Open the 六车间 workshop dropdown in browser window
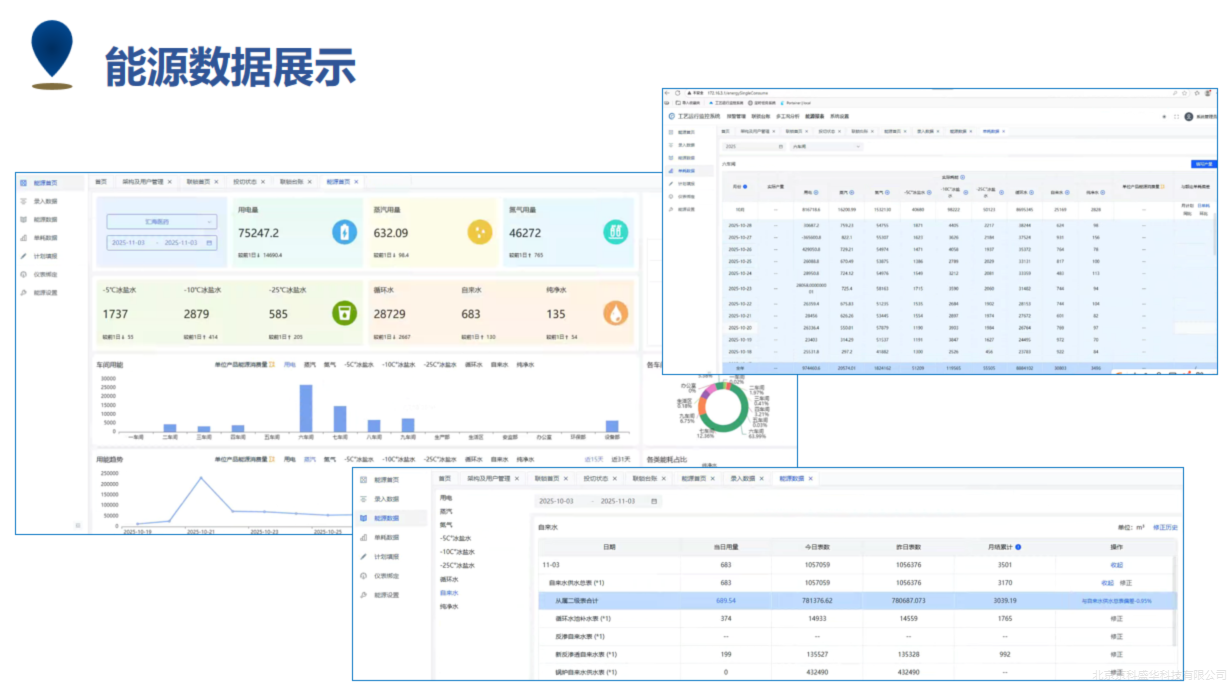This screenshot has width=1232, height=684. 825,146
